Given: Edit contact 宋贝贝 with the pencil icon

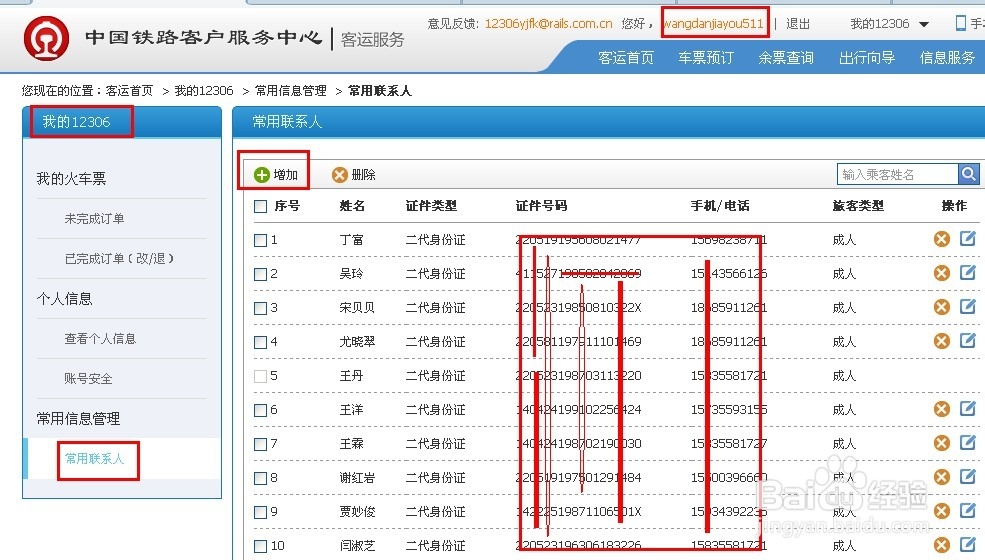Looking at the screenshot, I should tap(967, 306).
